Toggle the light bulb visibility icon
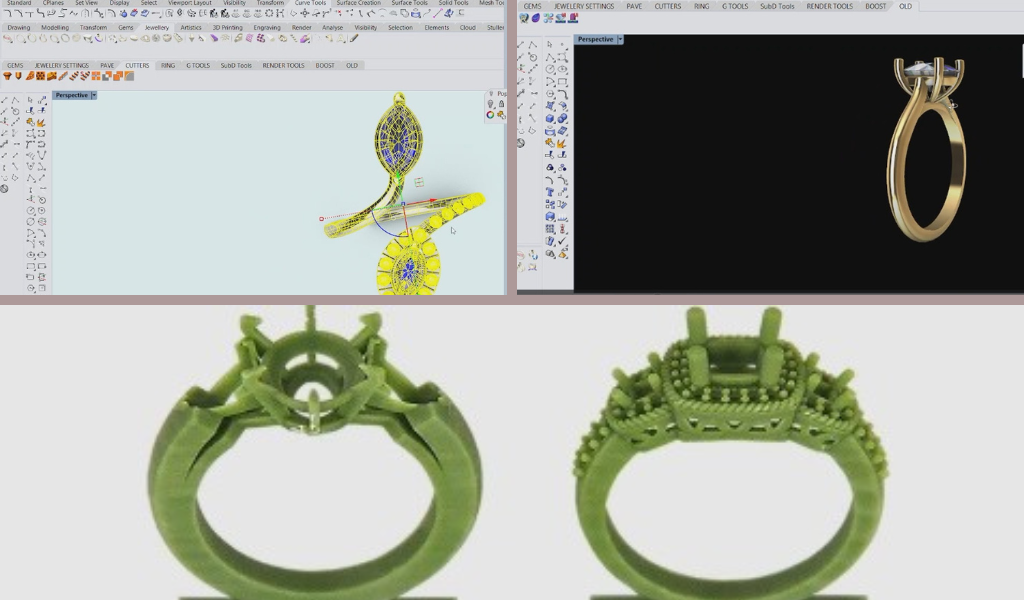Viewport: 1024px width, 600px height. [x=490, y=104]
